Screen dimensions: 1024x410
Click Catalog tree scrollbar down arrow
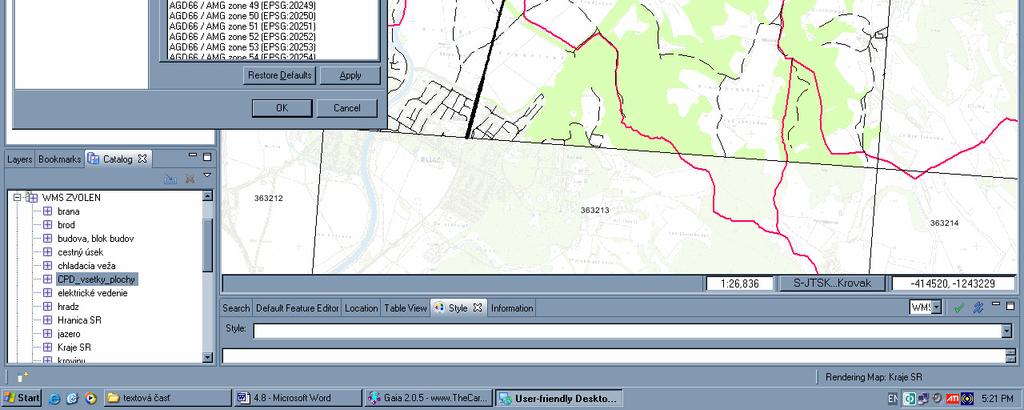[x=208, y=357]
